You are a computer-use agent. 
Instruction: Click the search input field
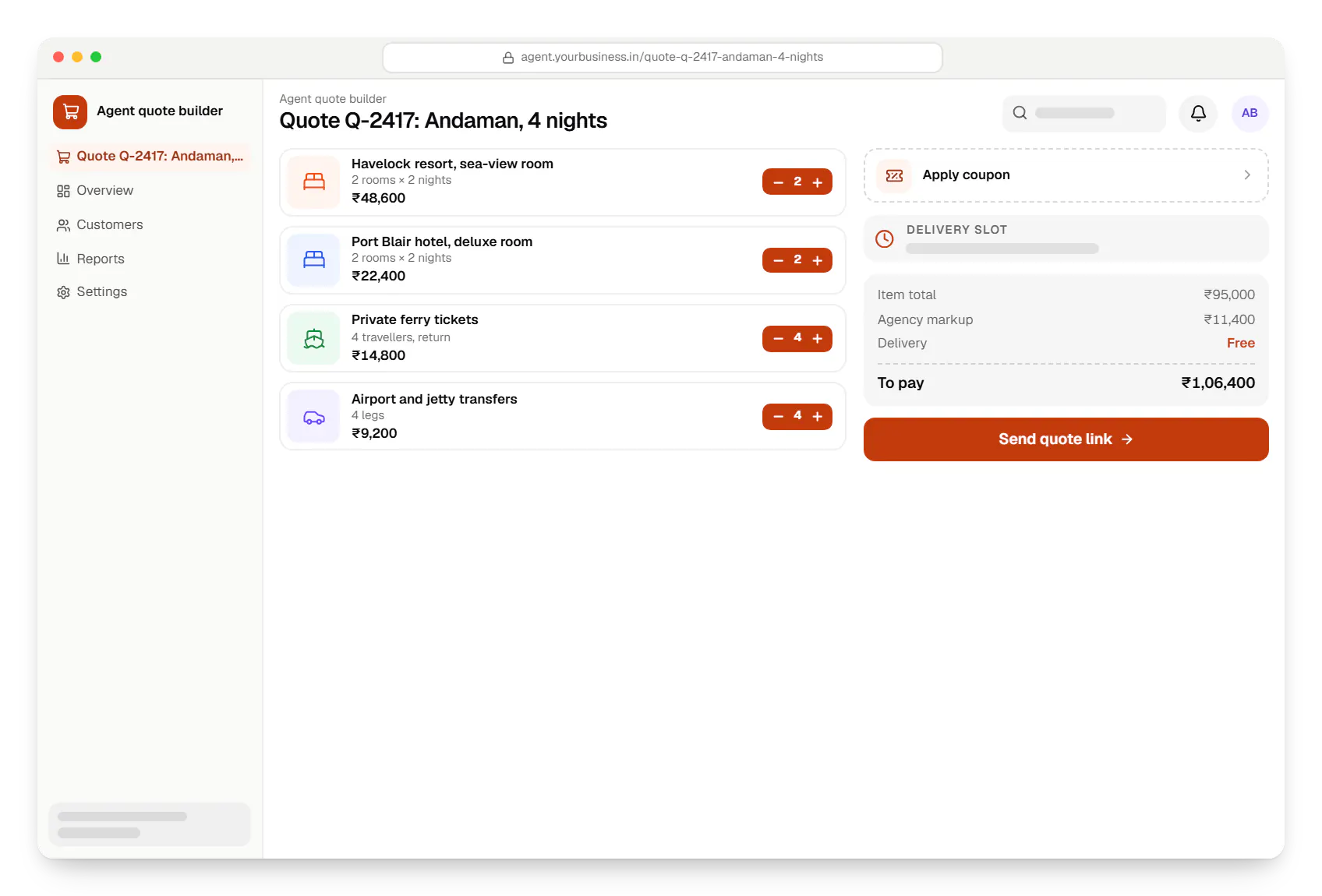click(1083, 113)
